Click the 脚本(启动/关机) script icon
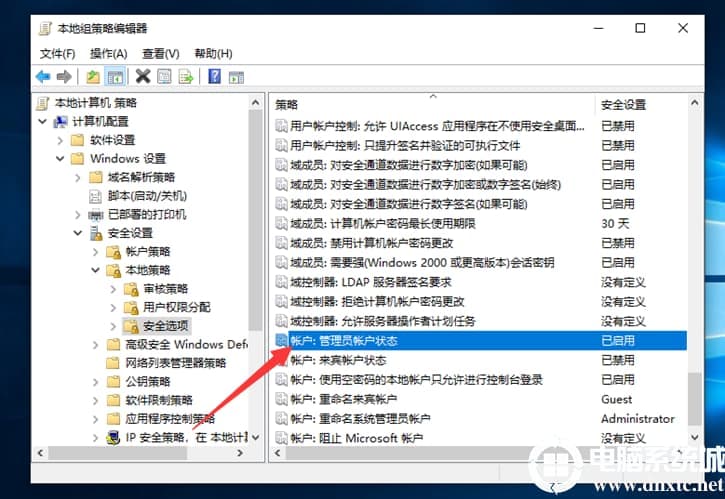 95,196
